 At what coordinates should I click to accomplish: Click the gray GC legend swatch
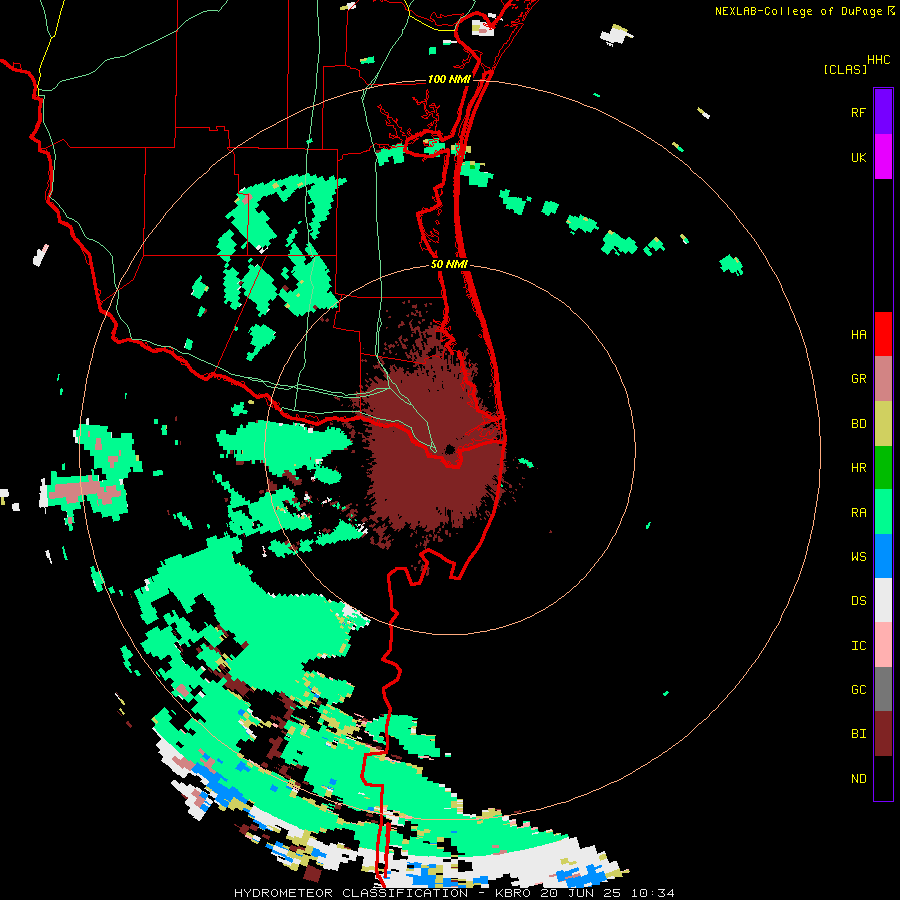pyautogui.click(x=883, y=689)
